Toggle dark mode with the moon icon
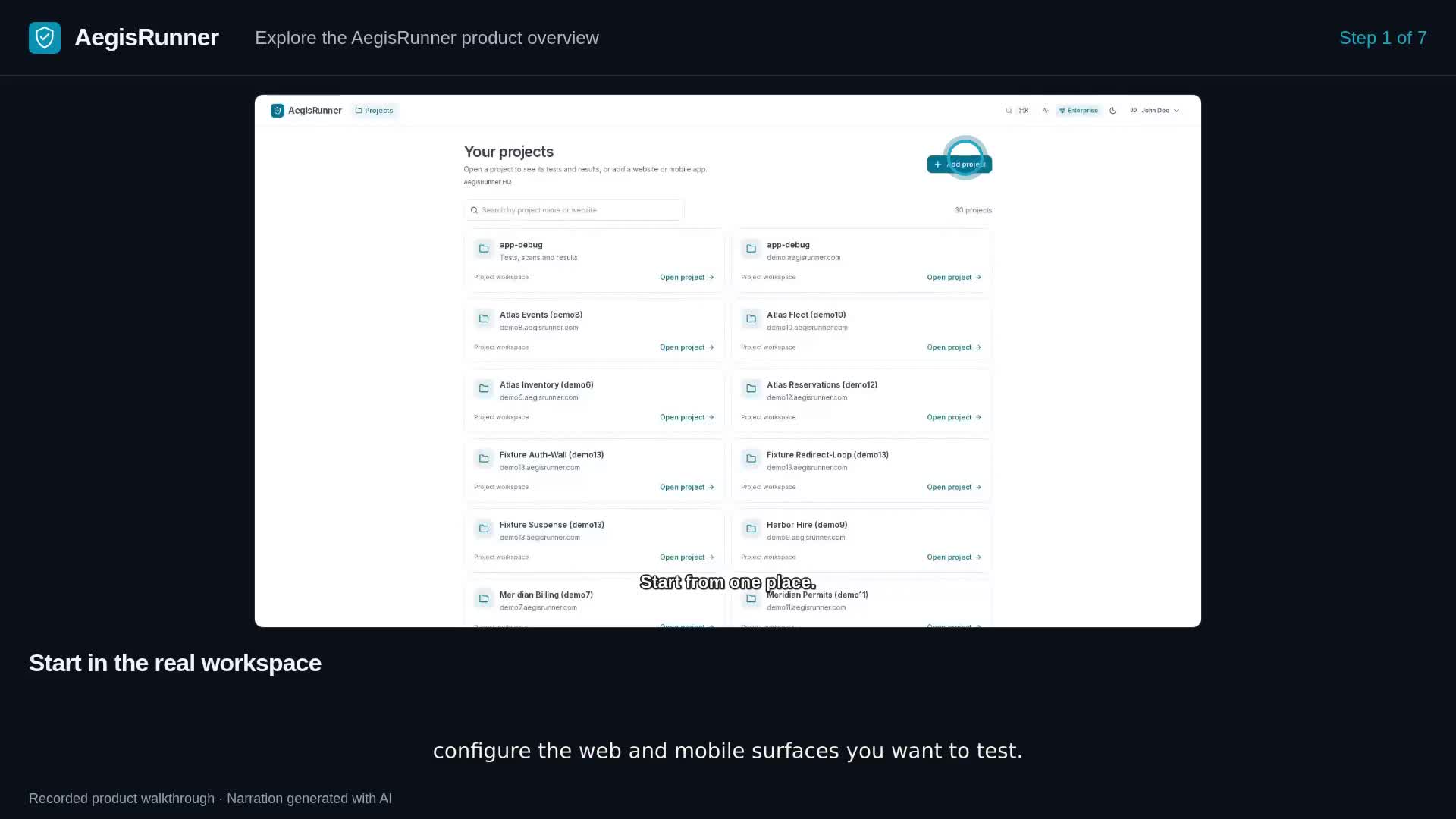The image size is (1456, 819). 1112,111
